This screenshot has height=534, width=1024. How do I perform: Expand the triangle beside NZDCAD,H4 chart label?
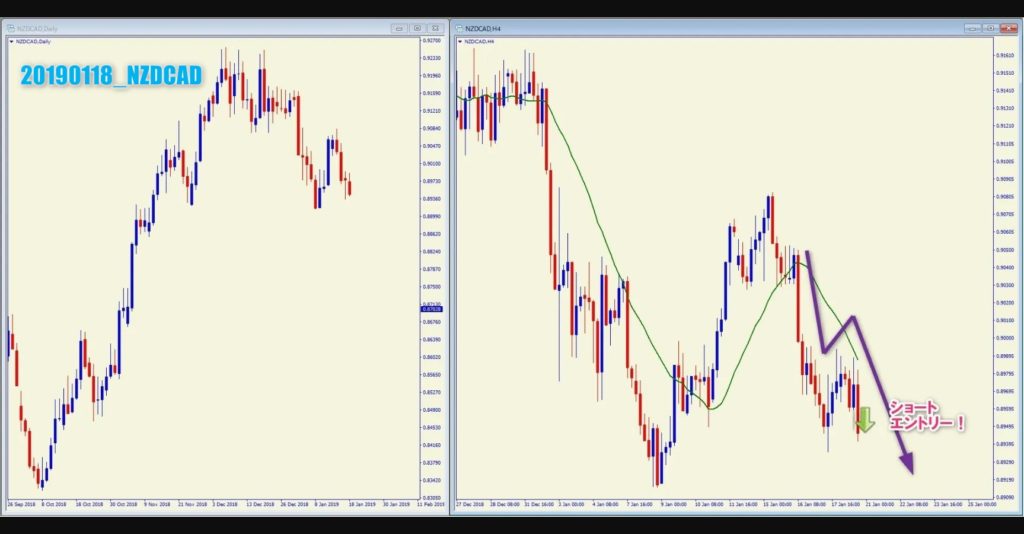click(x=460, y=42)
